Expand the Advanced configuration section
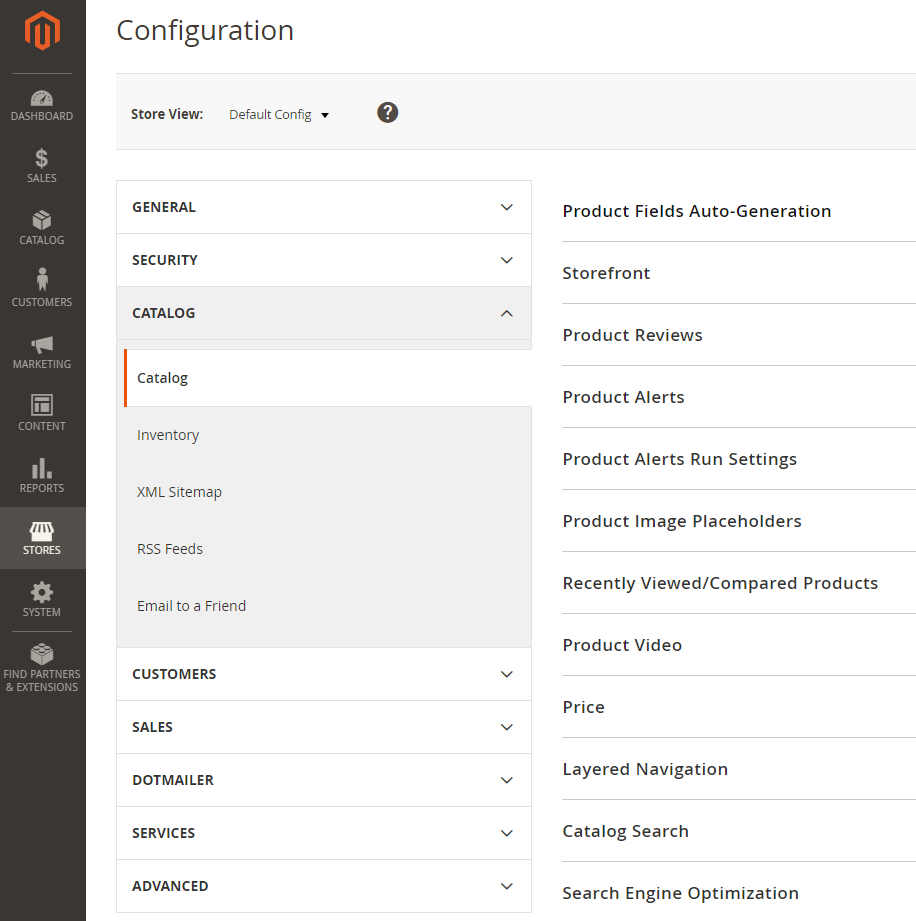Viewport: 916px width, 921px height. point(323,886)
